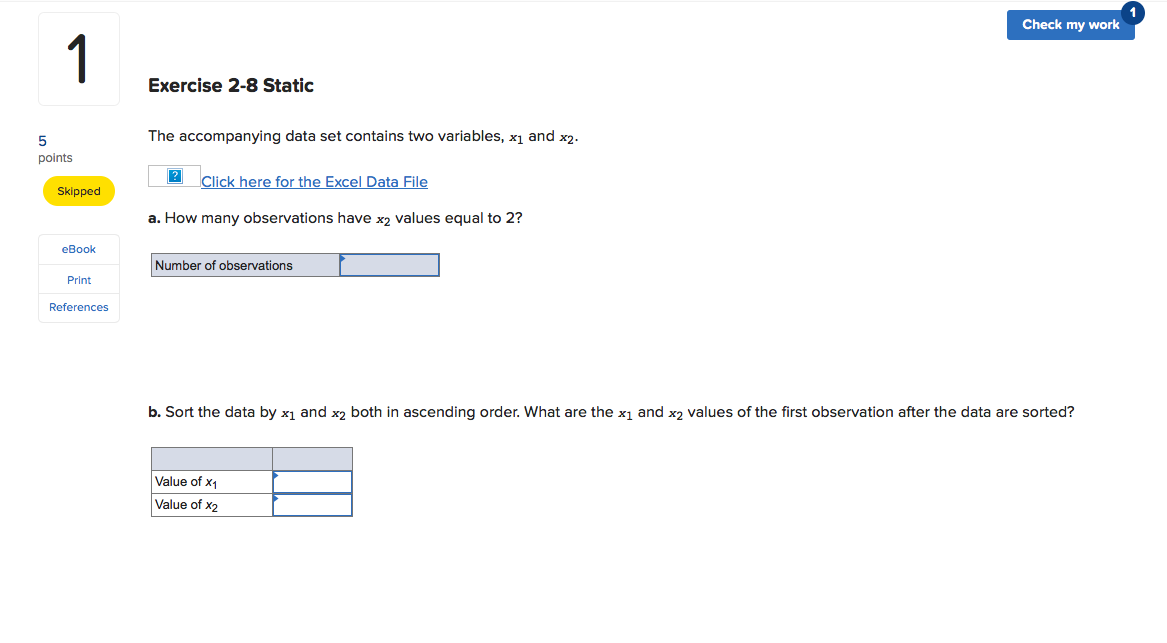Click the Exercise 2-8 Static heading
The image size is (1167, 643).
[x=230, y=85]
